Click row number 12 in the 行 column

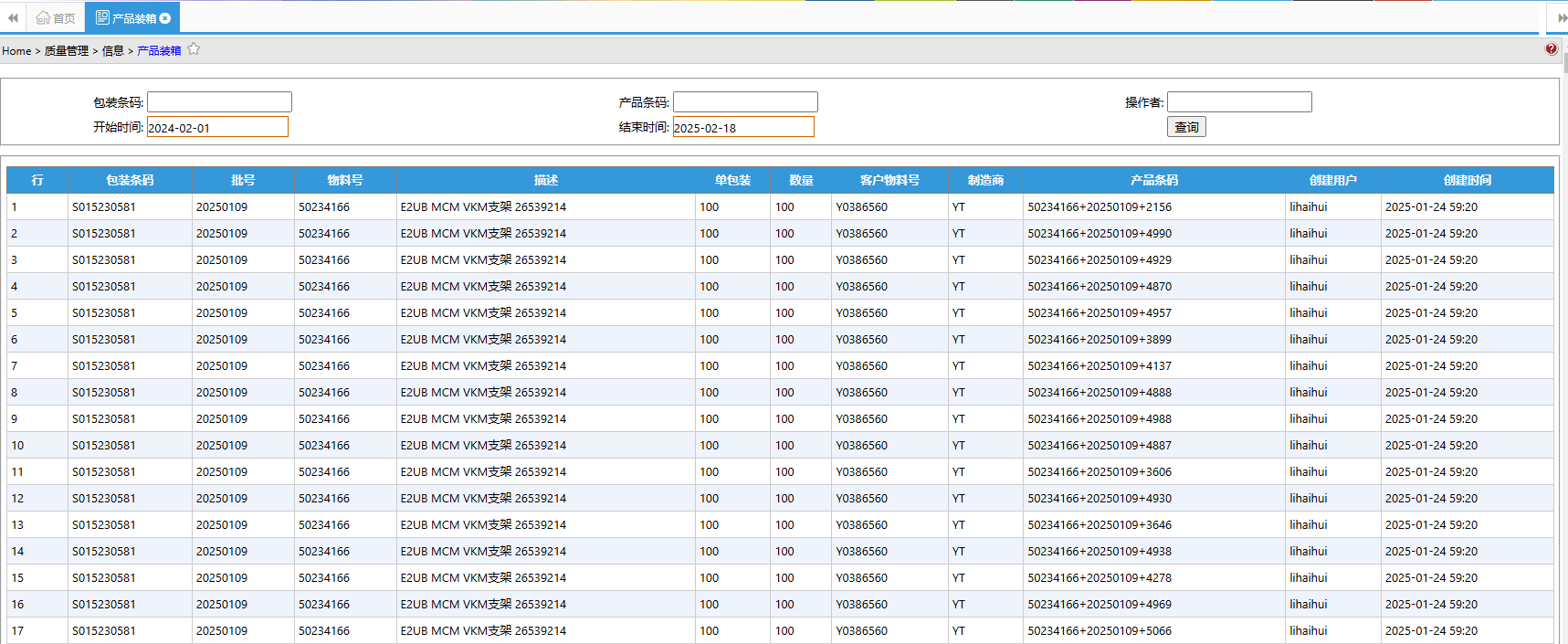[x=17, y=499]
